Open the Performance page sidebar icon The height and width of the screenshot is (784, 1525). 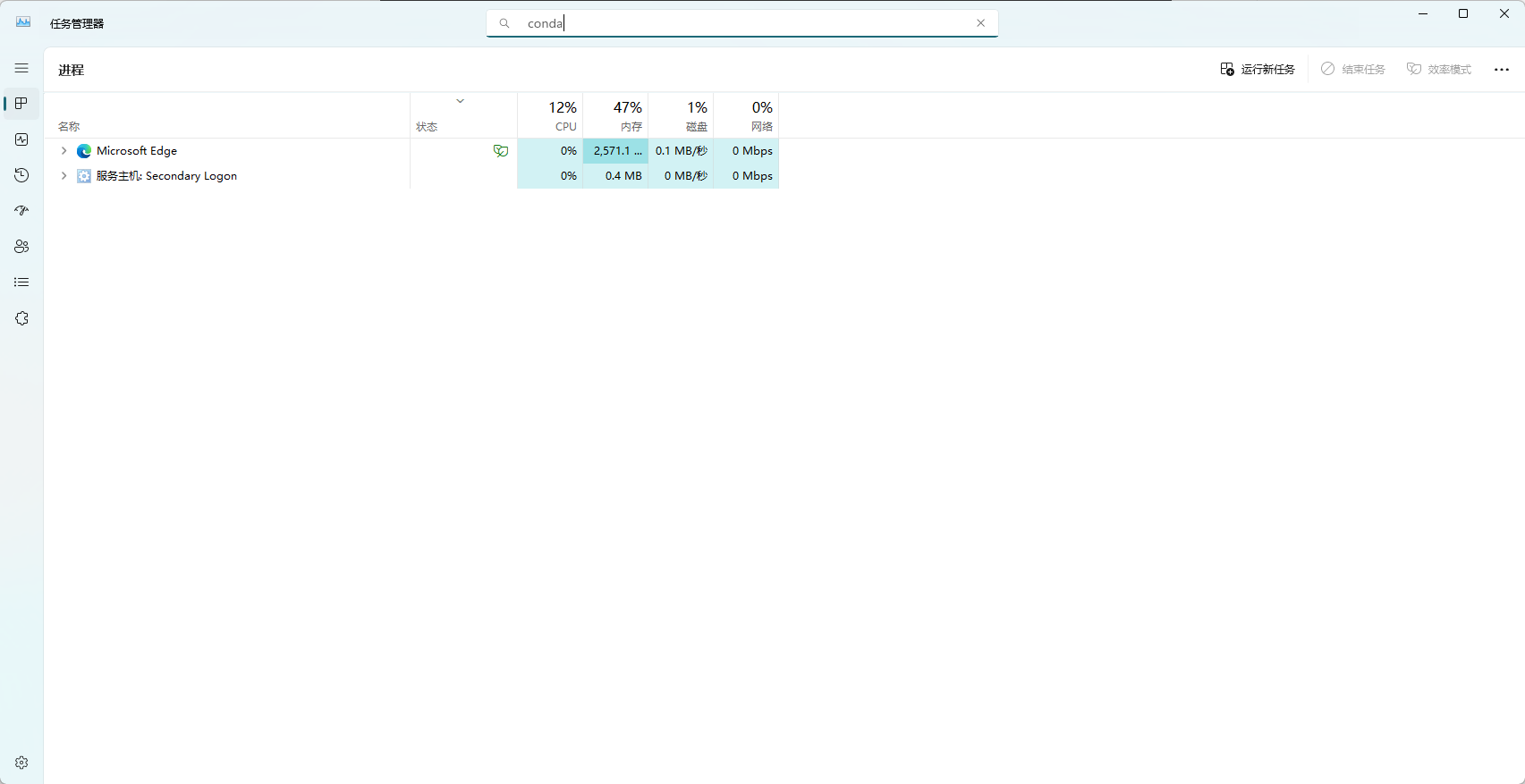click(x=21, y=139)
